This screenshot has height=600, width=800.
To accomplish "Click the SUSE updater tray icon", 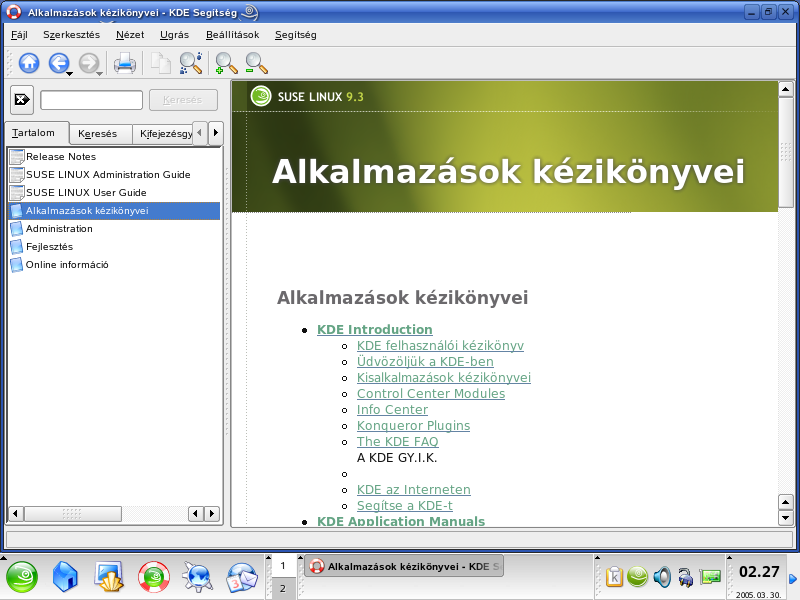I will [638, 577].
